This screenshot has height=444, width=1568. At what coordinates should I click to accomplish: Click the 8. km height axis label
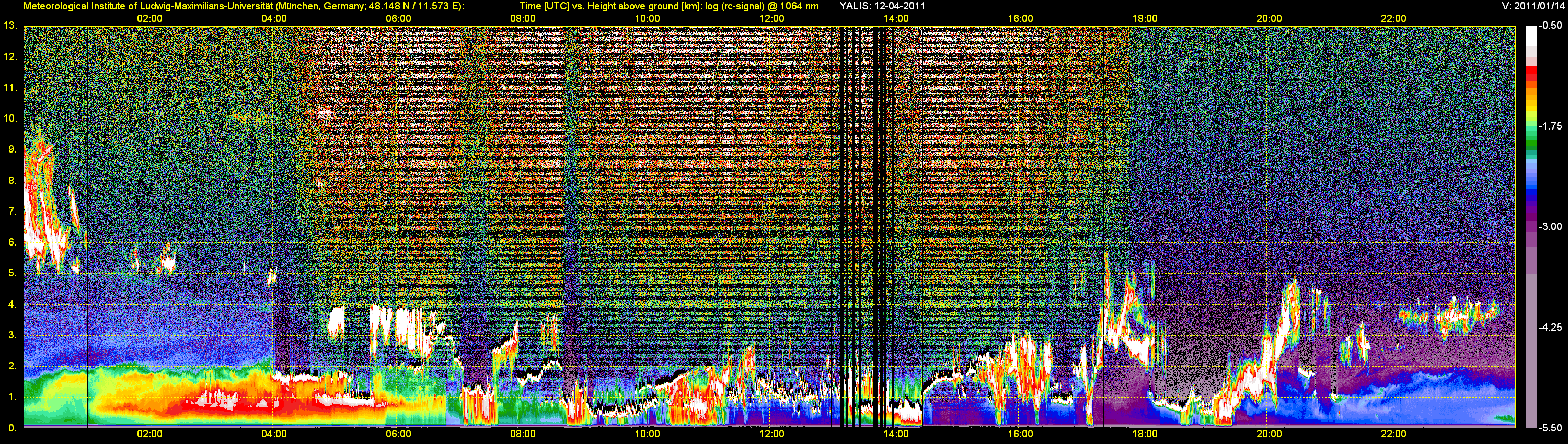13,181
